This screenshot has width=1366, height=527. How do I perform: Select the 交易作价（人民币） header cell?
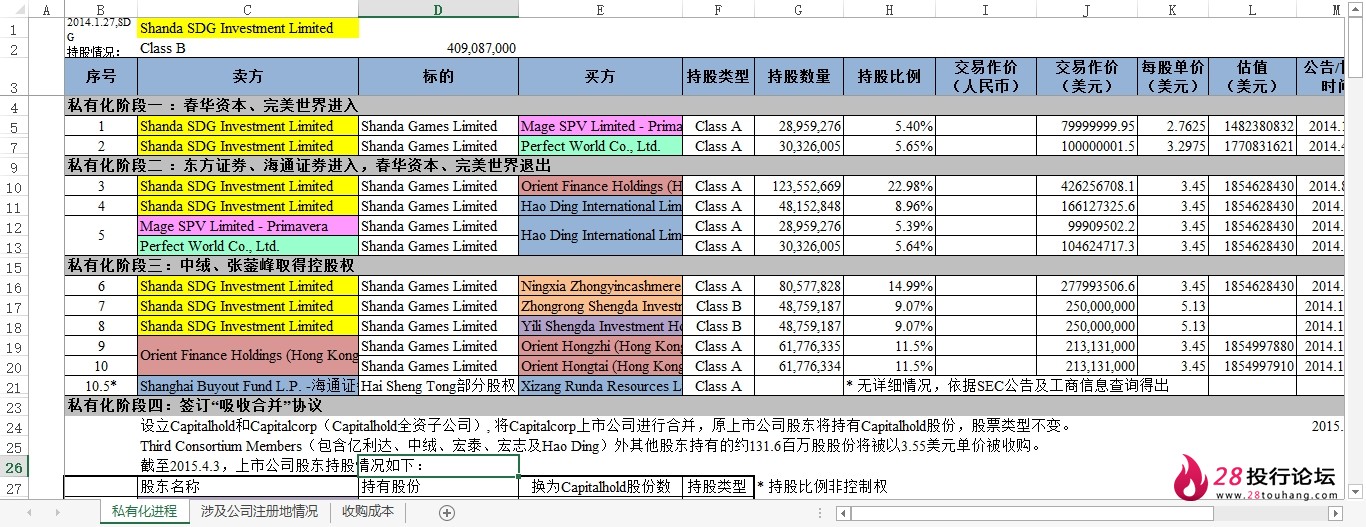[x=985, y=77]
